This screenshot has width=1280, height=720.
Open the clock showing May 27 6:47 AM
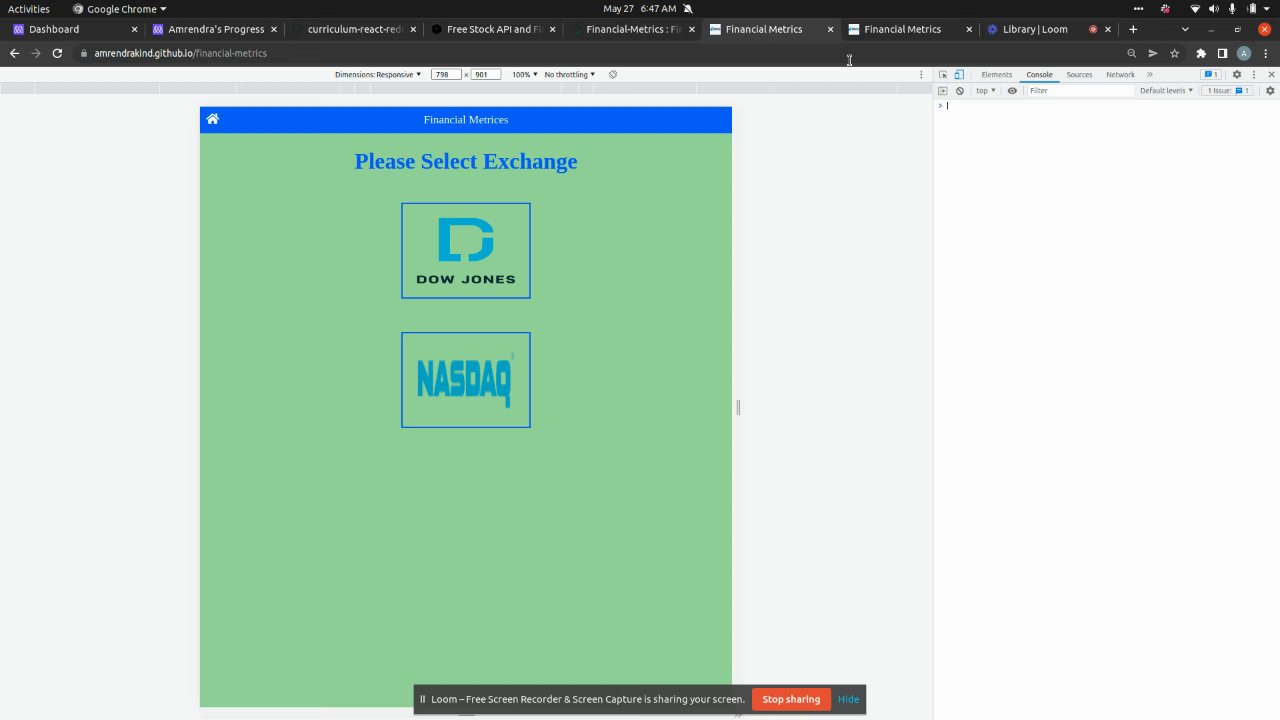click(x=640, y=9)
